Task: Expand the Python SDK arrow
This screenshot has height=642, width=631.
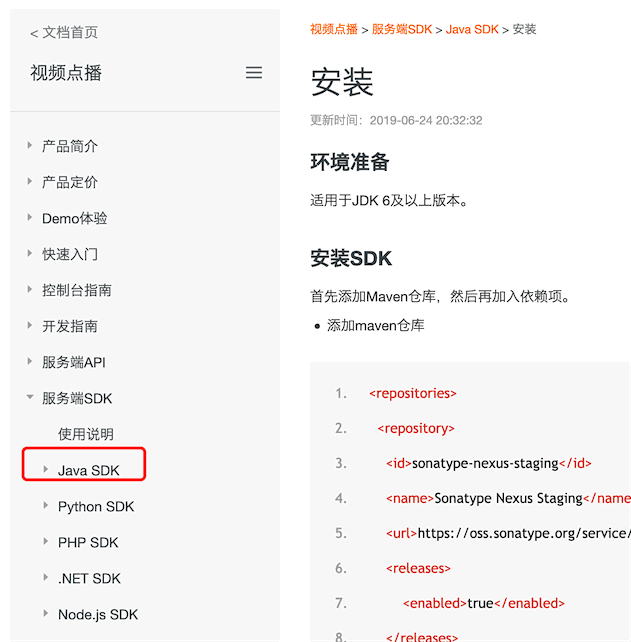Action: (x=46, y=506)
